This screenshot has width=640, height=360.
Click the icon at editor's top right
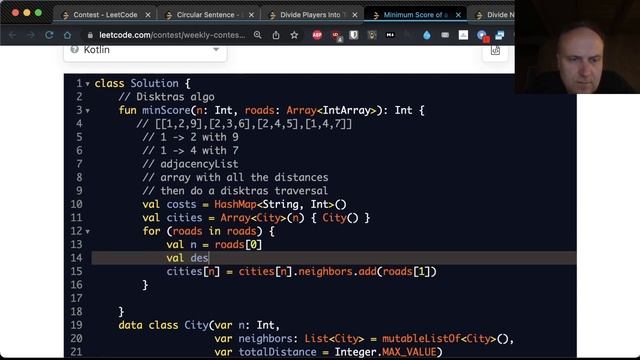(x=495, y=51)
